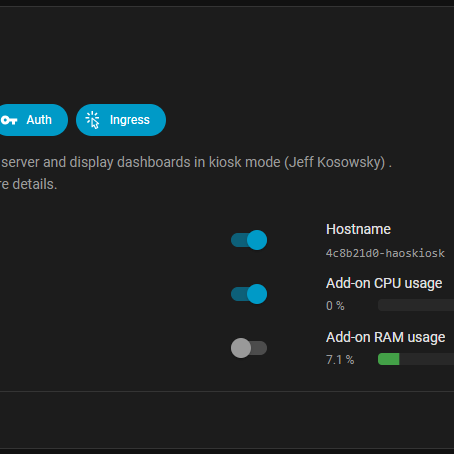Click the Hostname label
This screenshot has width=454, height=454.
coord(358,229)
